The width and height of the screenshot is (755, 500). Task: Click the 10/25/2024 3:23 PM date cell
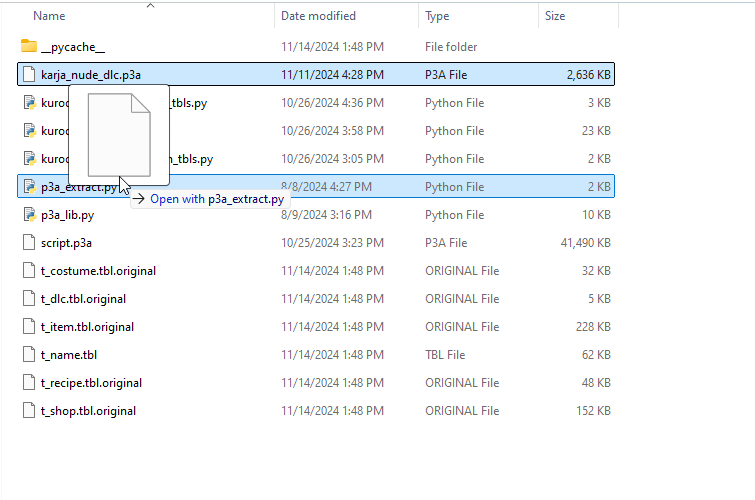332,242
